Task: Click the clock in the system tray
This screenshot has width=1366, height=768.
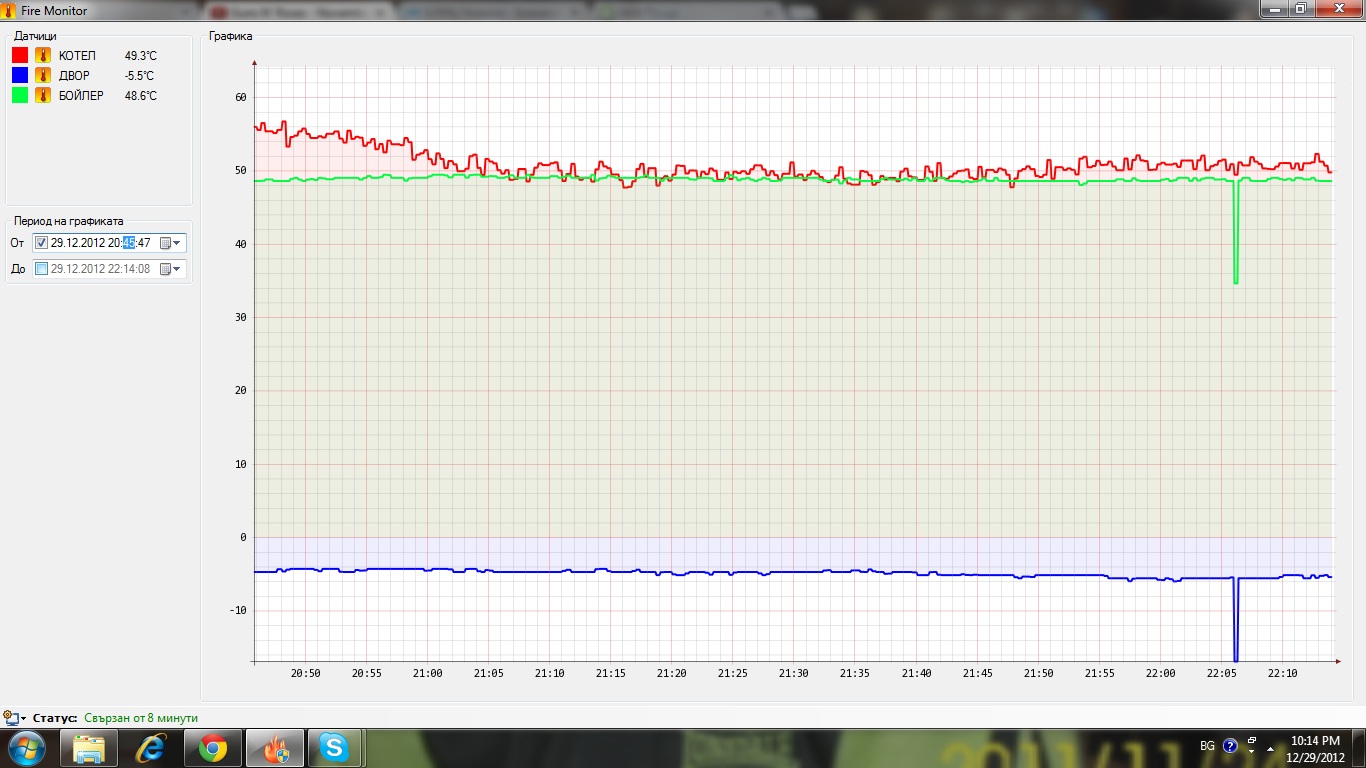Action: (x=1315, y=748)
